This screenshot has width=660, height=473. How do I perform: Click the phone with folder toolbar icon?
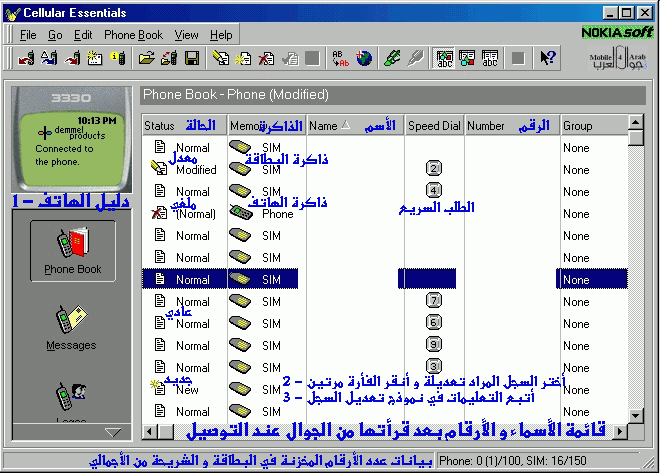[169, 58]
